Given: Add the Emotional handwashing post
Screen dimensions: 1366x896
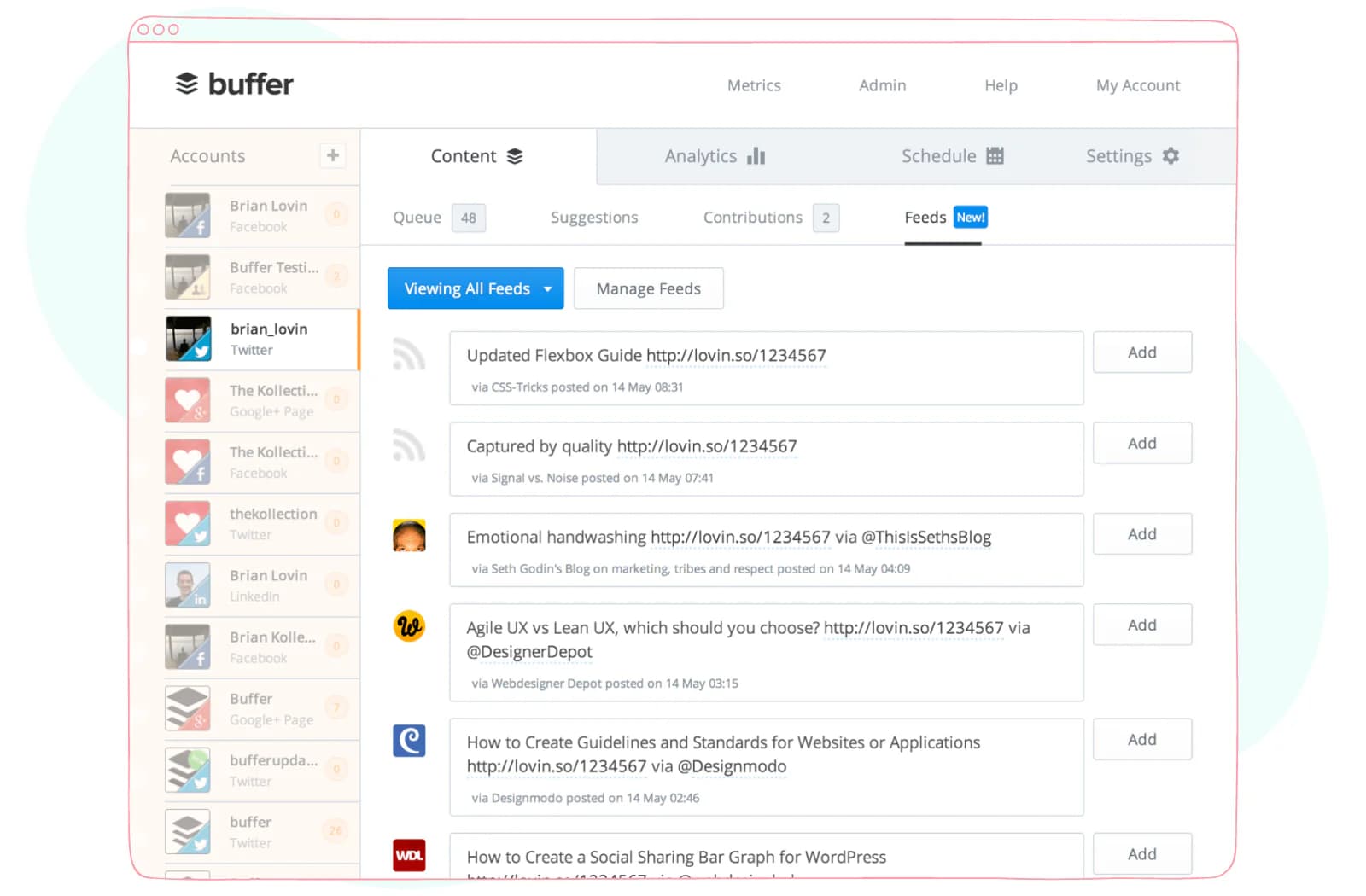Looking at the screenshot, I should click(x=1142, y=534).
